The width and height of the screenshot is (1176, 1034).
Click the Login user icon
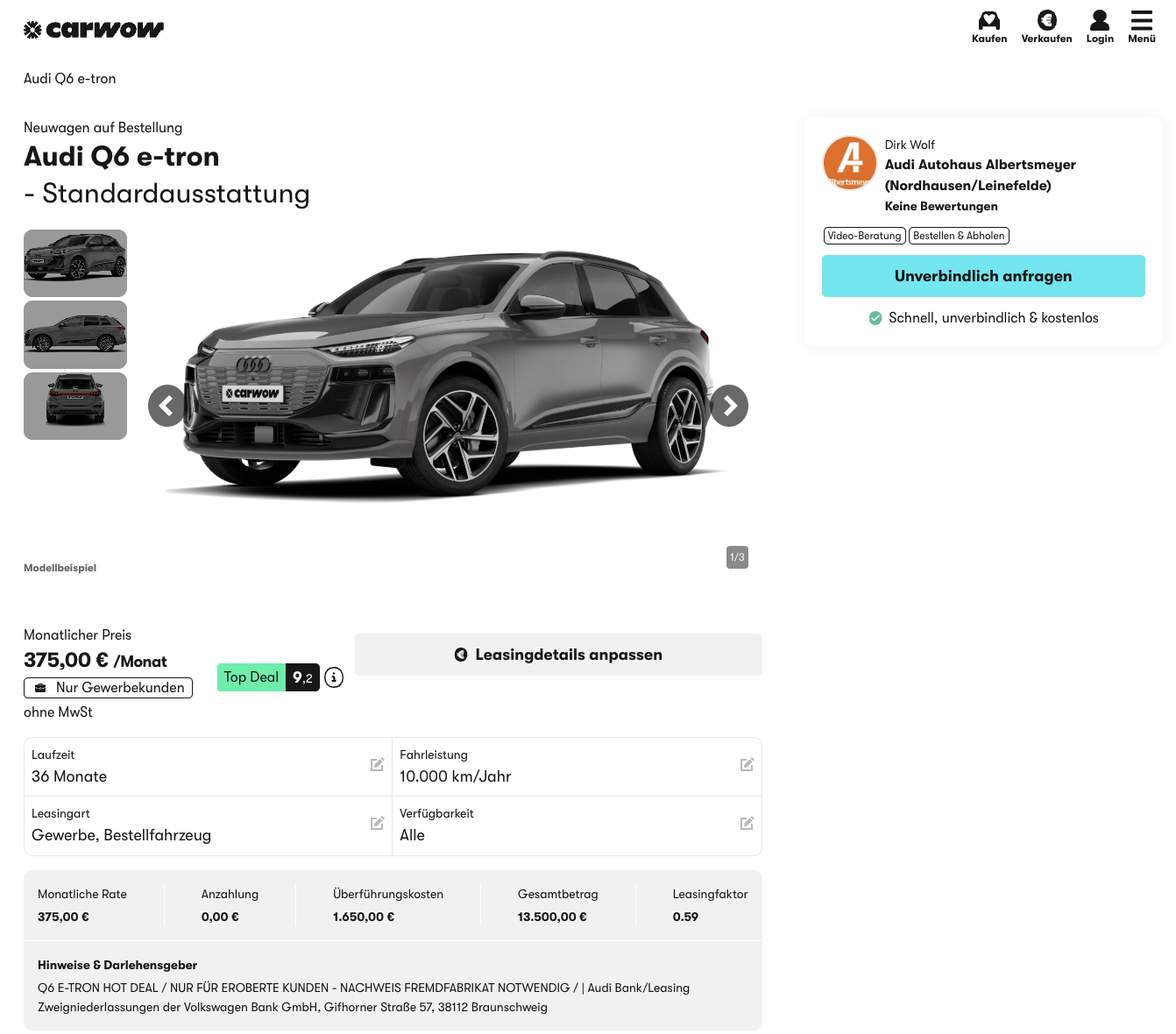tap(1099, 20)
